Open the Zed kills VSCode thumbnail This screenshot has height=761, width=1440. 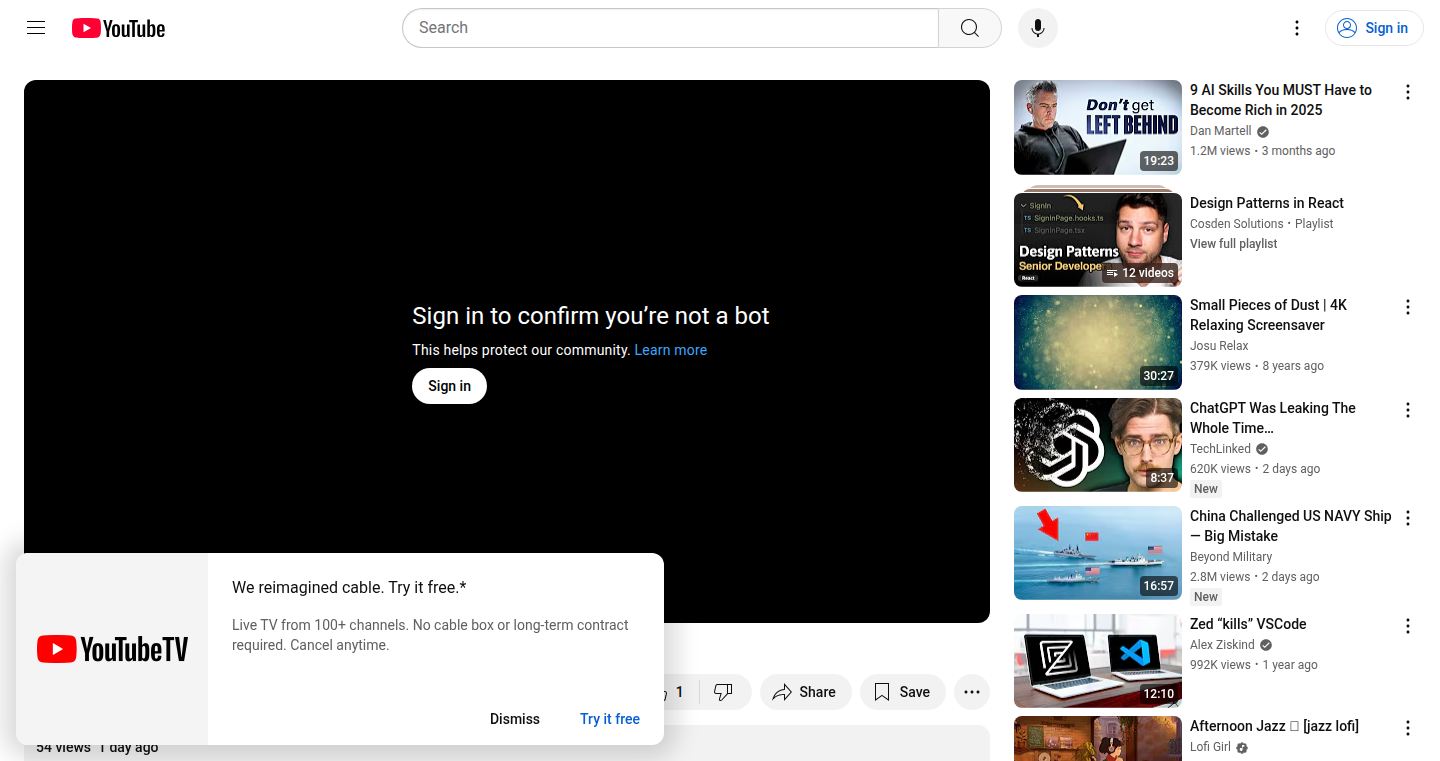(1098, 661)
